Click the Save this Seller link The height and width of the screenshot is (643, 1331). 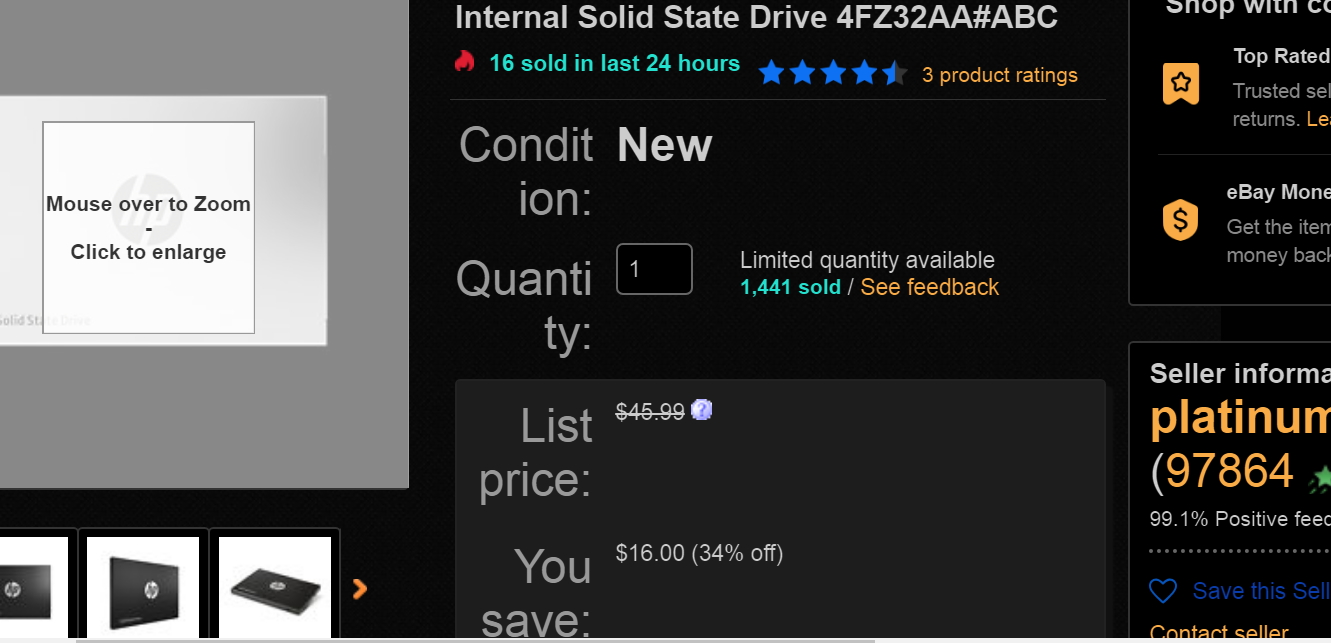coord(1261,591)
